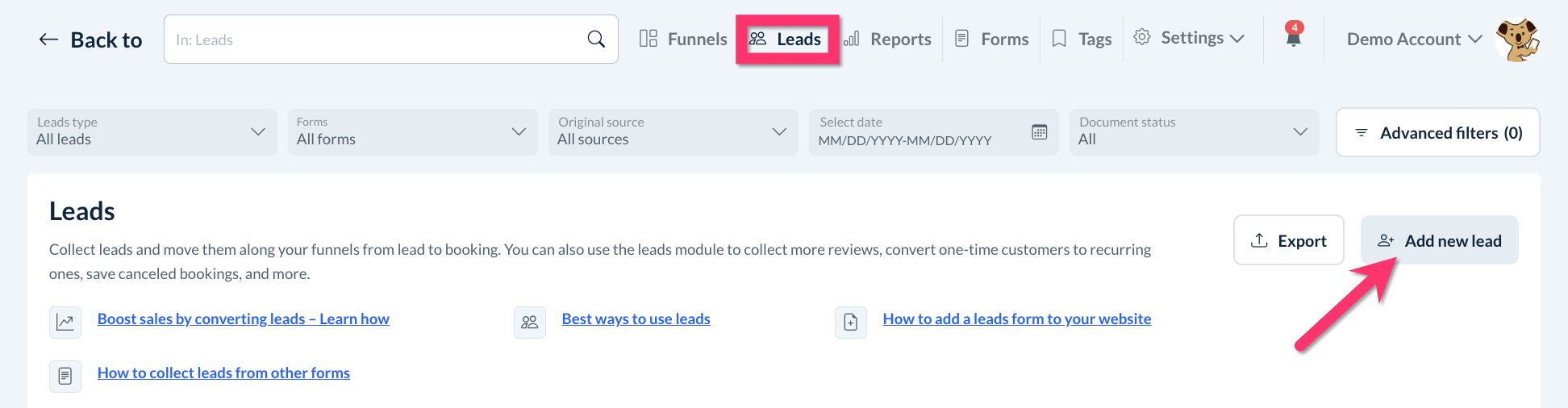The height and width of the screenshot is (408, 1568).
Task: Open the Best ways to use leads link
Action: tap(636, 318)
